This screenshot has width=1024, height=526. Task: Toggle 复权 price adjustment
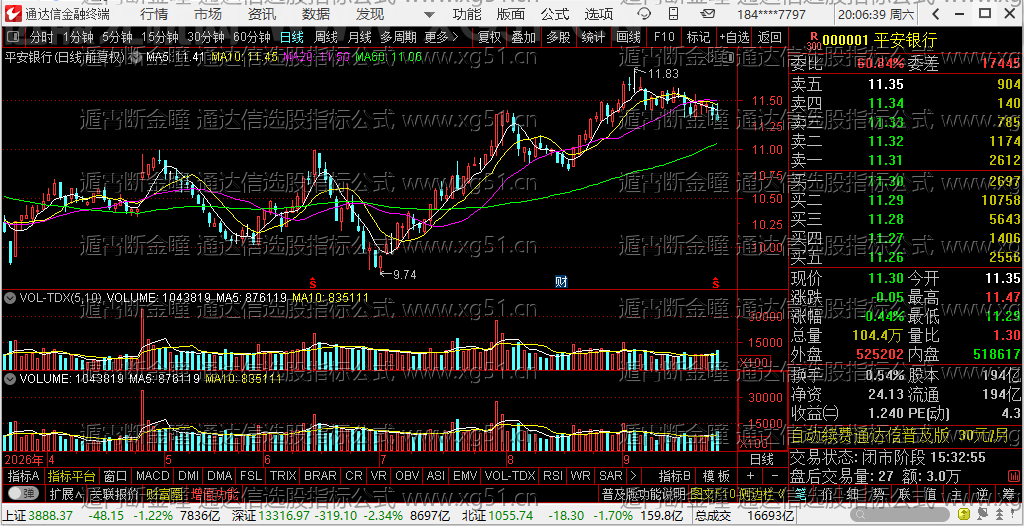pyautogui.click(x=489, y=37)
